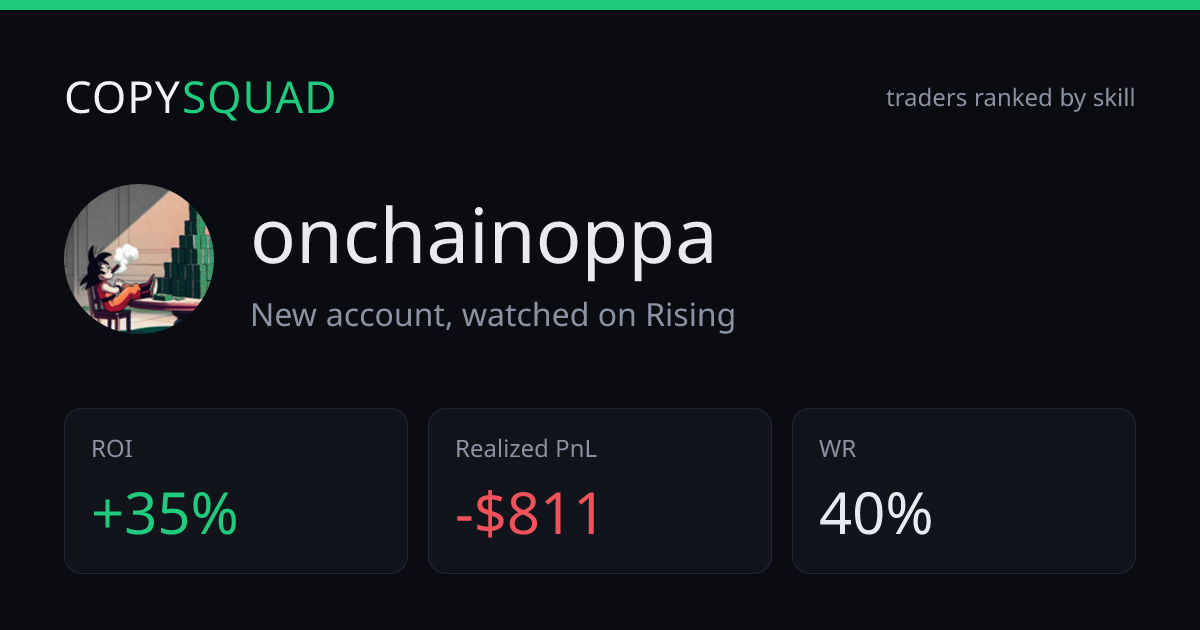The width and height of the screenshot is (1200, 630).
Task: Click the word Rising in subtitle
Action: [x=690, y=315]
